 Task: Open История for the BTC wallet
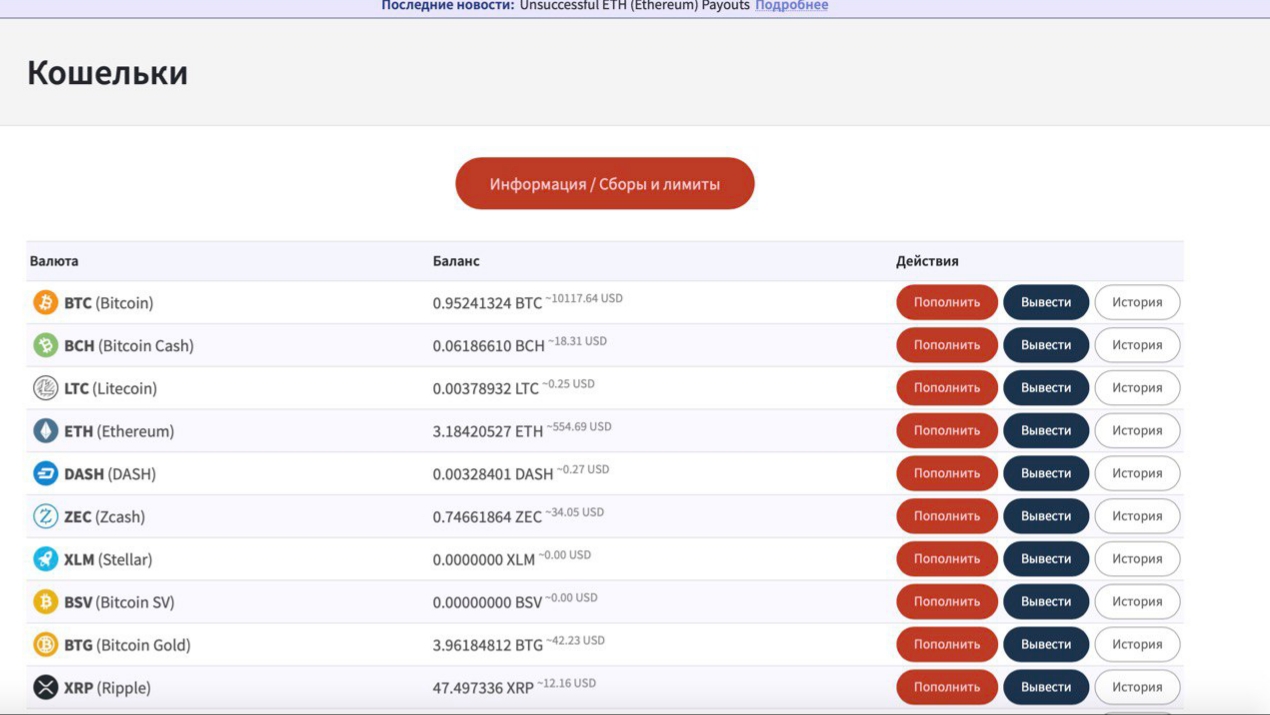click(x=1137, y=302)
